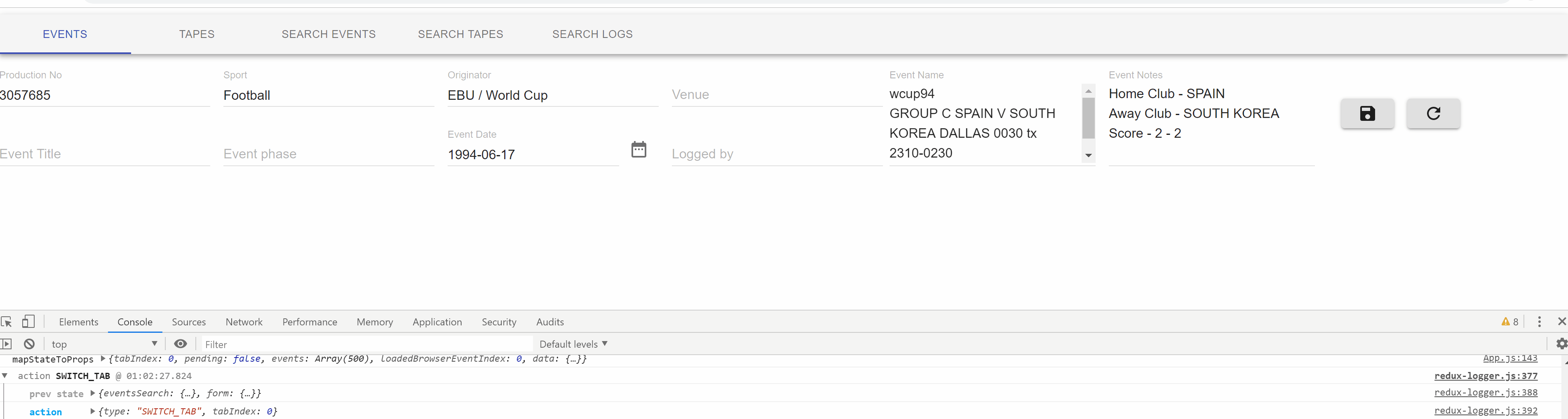Open the calendar picker for Event Date

[638, 149]
